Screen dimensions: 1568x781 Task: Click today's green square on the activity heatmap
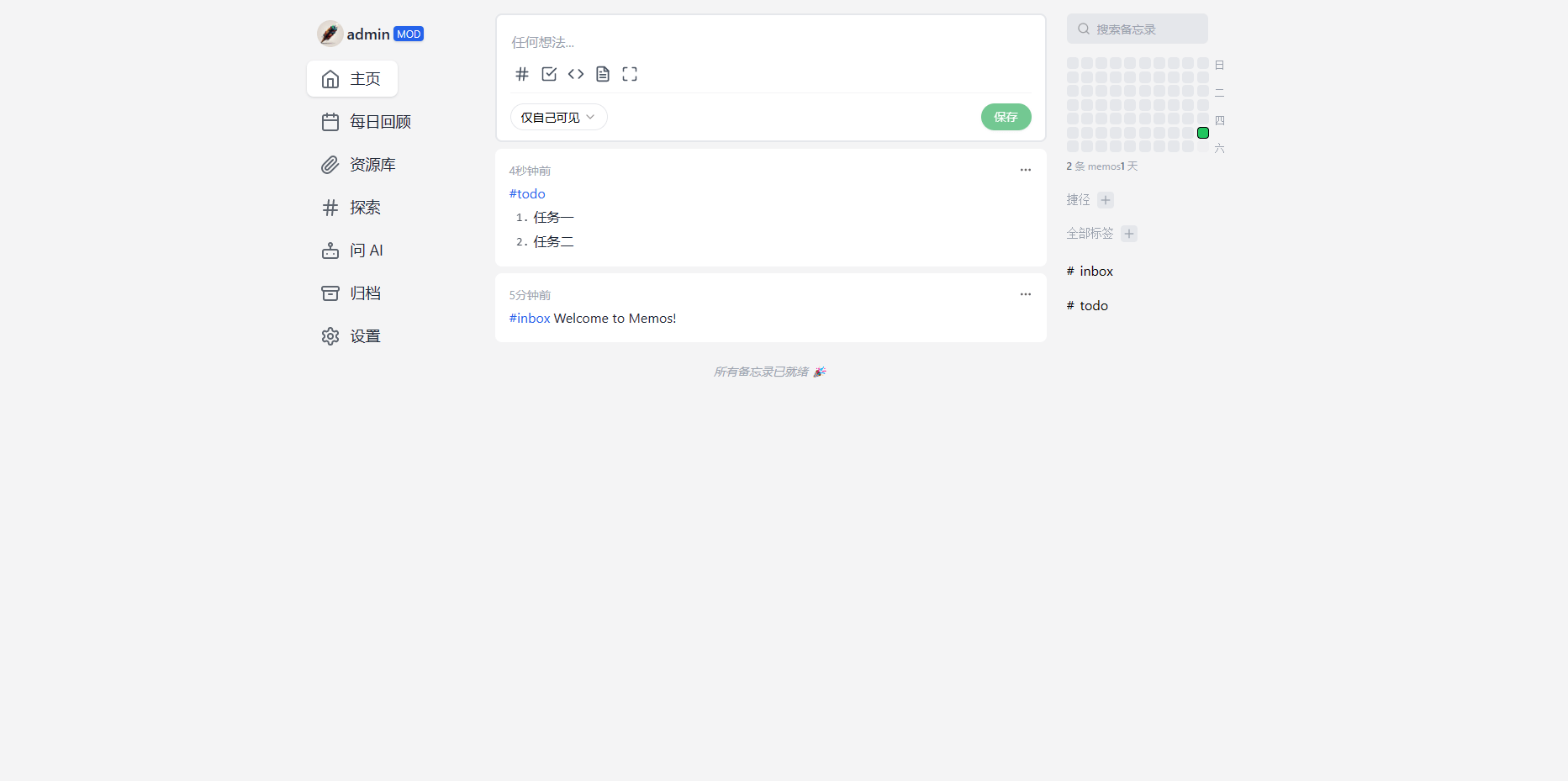1202,133
